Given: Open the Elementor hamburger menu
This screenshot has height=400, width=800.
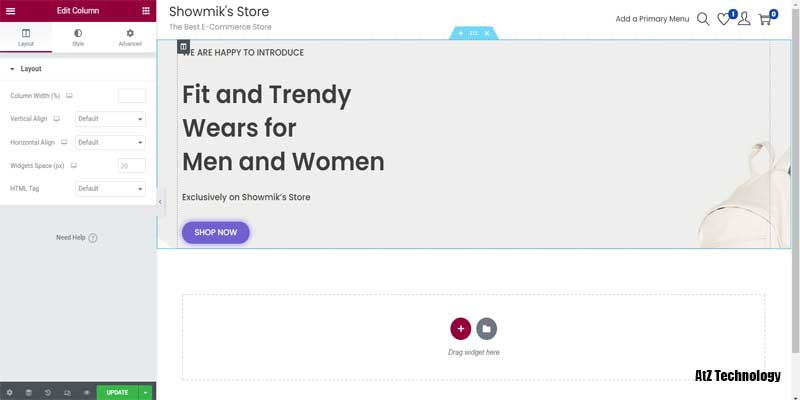Looking at the screenshot, I should (x=10, y=10).
